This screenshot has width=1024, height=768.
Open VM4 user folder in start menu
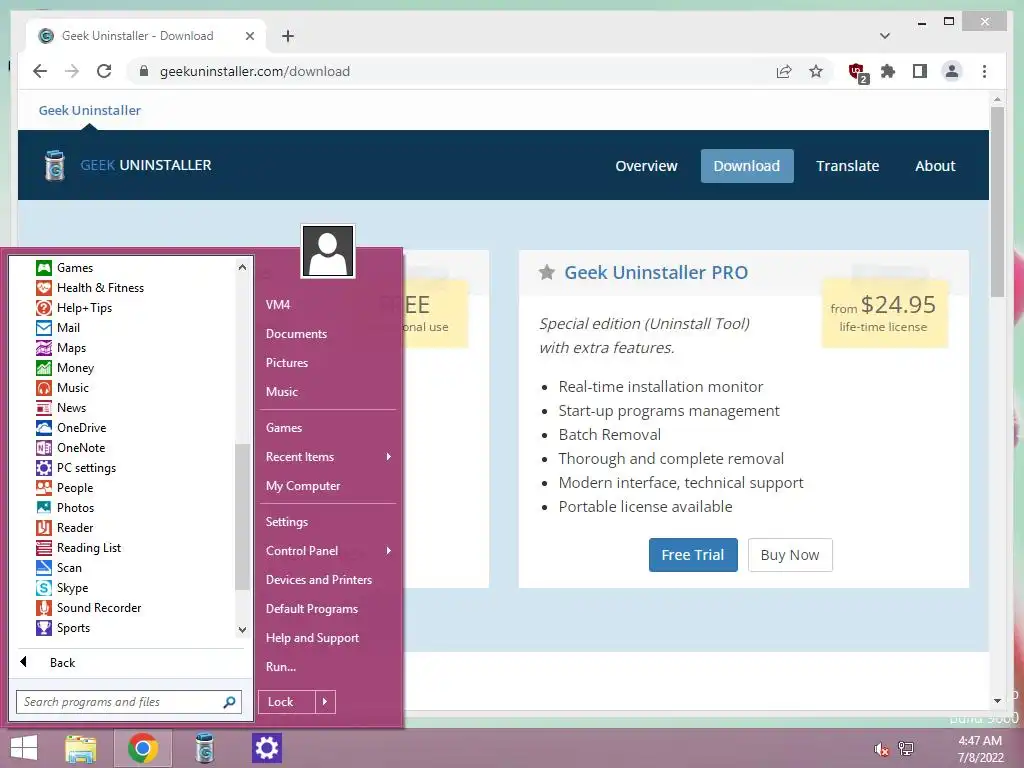tap(278, 305)
